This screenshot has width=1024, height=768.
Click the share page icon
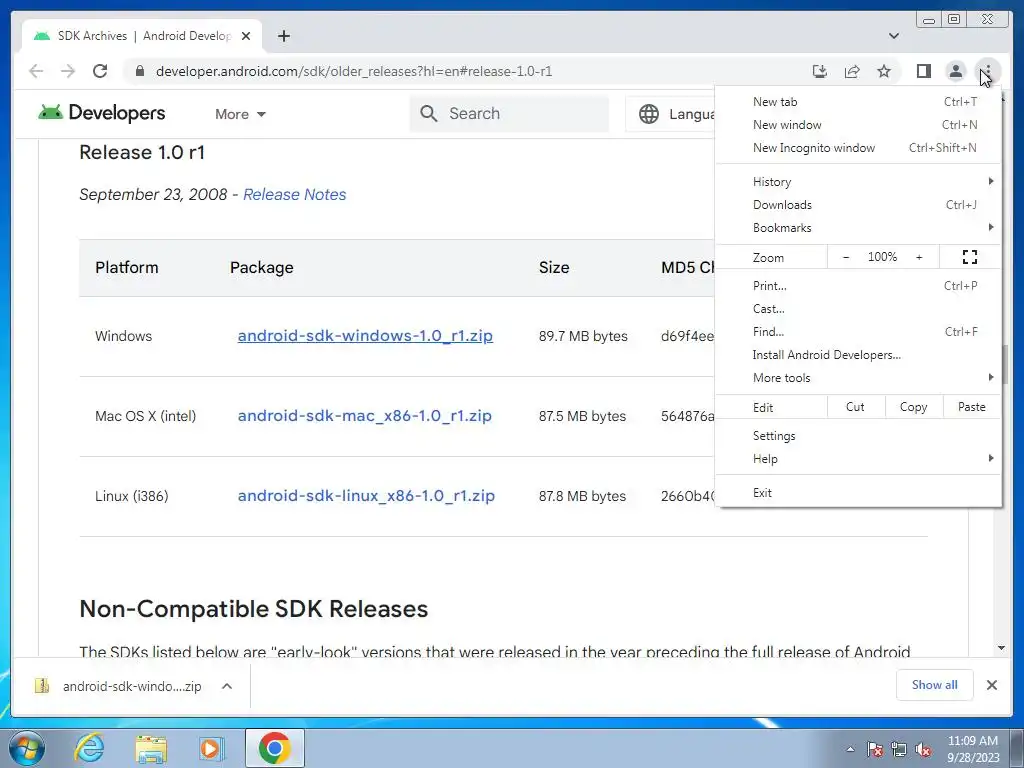coord(852,71)
